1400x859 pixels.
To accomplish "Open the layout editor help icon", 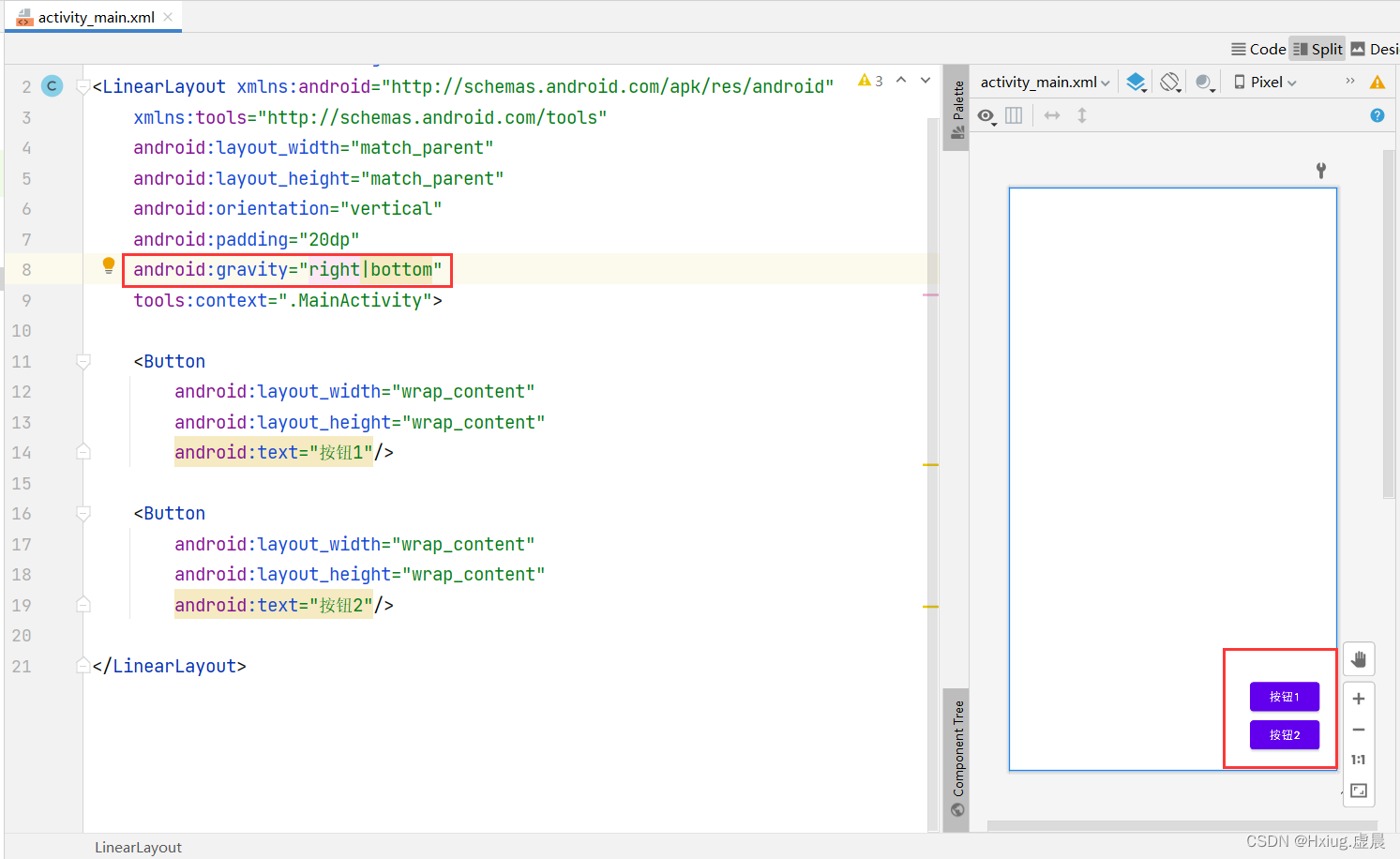I will (1377, 115).
